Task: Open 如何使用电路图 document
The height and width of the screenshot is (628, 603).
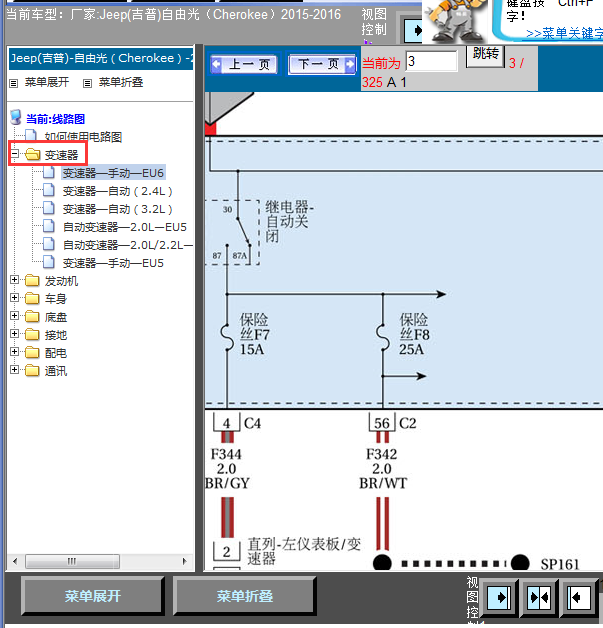Action: pos(83,137)
